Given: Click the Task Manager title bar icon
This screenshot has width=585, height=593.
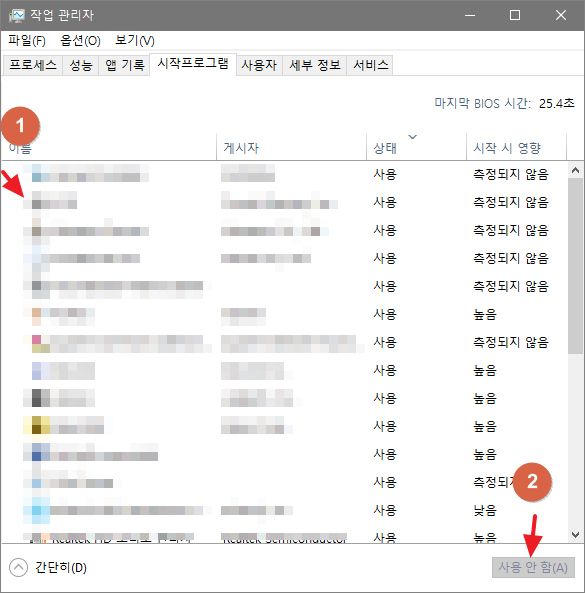Looking at the screenshot, I should coord(17,16).
